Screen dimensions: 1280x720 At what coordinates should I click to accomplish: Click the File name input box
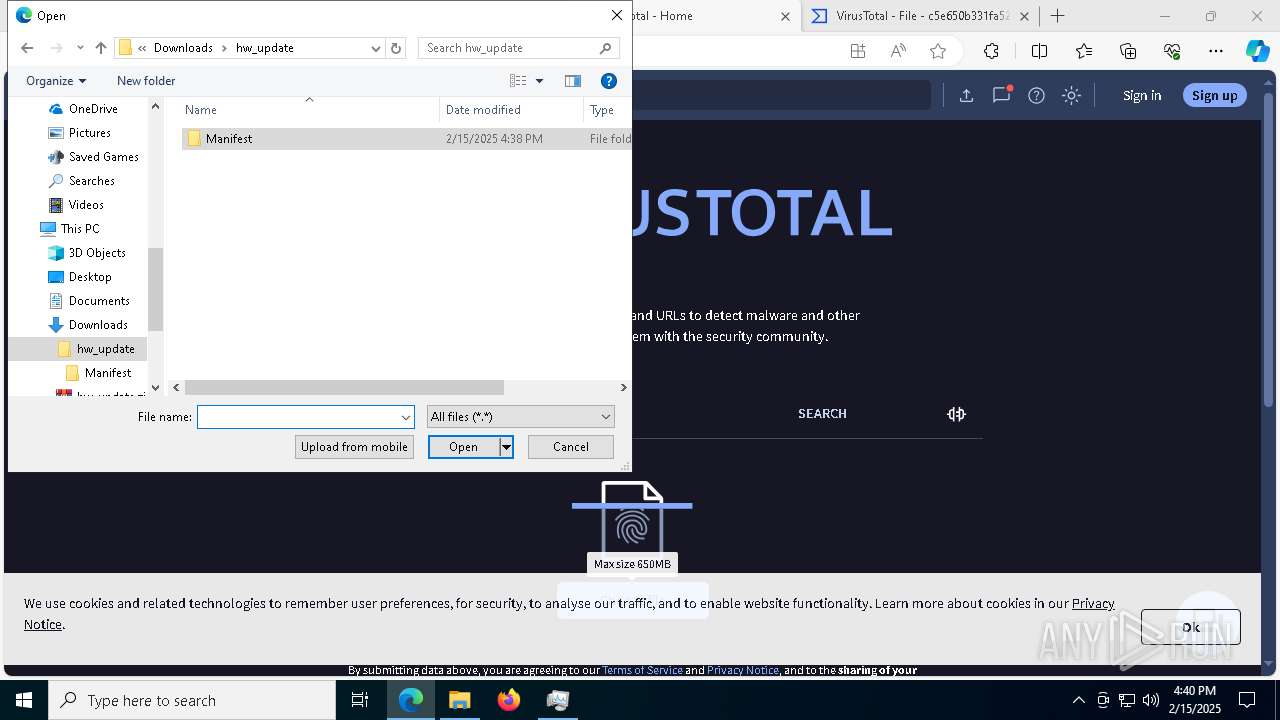coord(298,417)
